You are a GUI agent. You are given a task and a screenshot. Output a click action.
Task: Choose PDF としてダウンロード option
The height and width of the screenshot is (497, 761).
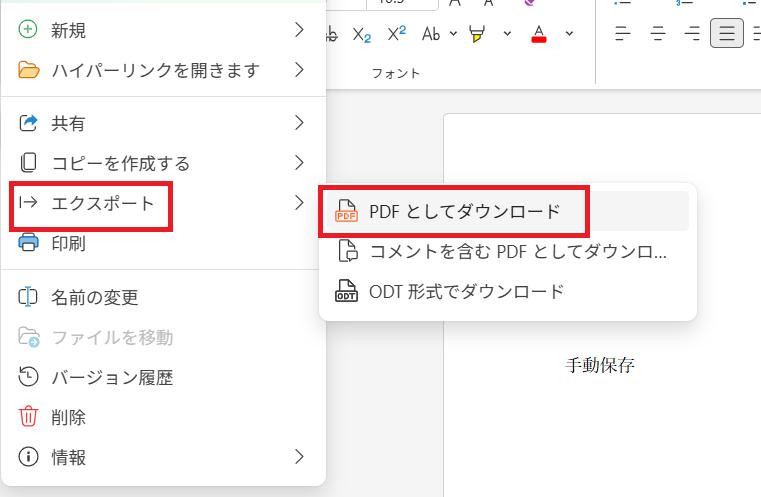[x=508, y=211]
